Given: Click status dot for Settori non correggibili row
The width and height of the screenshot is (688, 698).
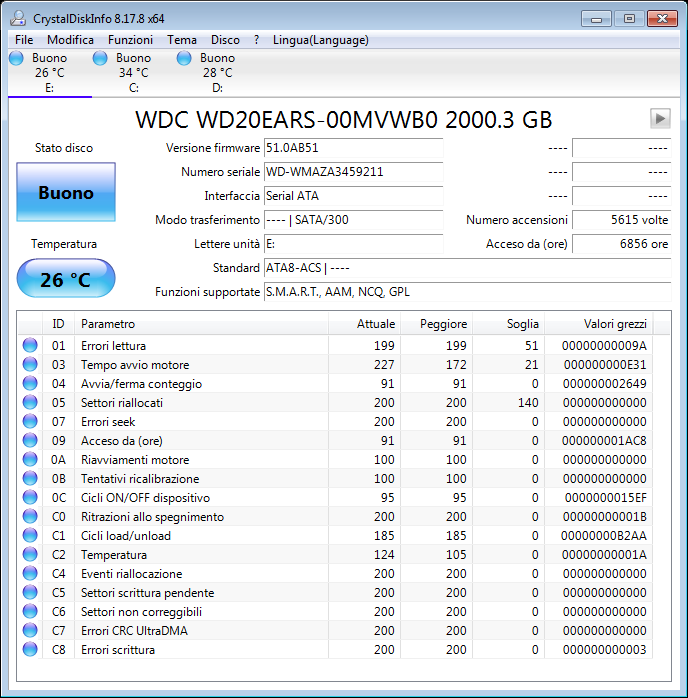Looking at the screenshot, I should pos(30,611).
